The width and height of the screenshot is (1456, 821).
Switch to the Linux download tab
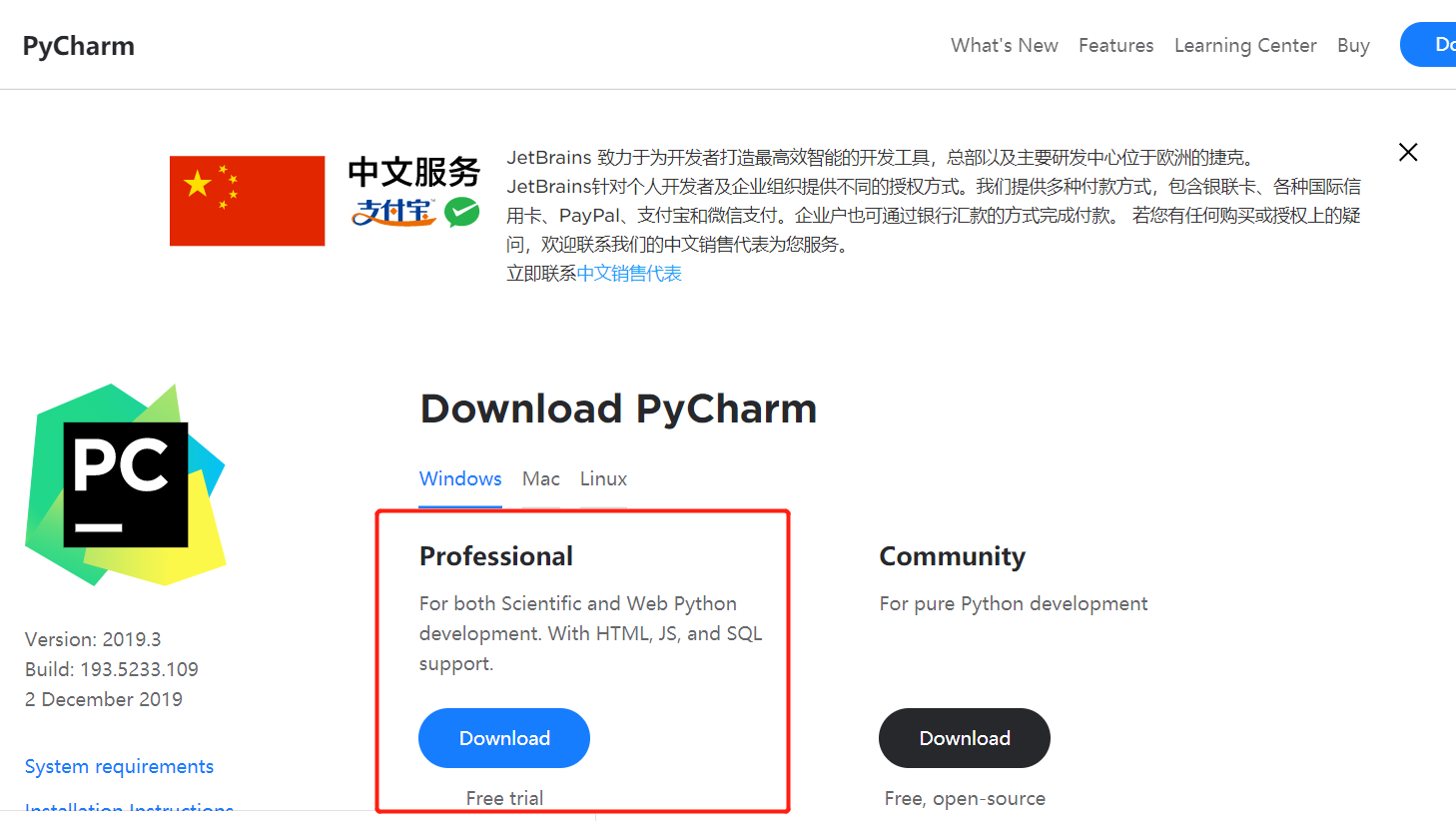point(603,478)
